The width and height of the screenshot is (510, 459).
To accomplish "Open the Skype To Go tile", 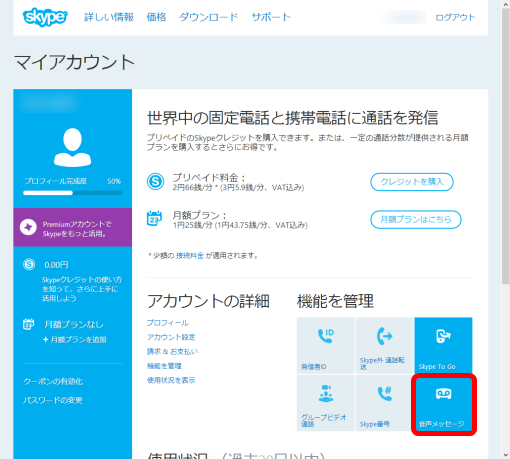I will pos(443,345).
